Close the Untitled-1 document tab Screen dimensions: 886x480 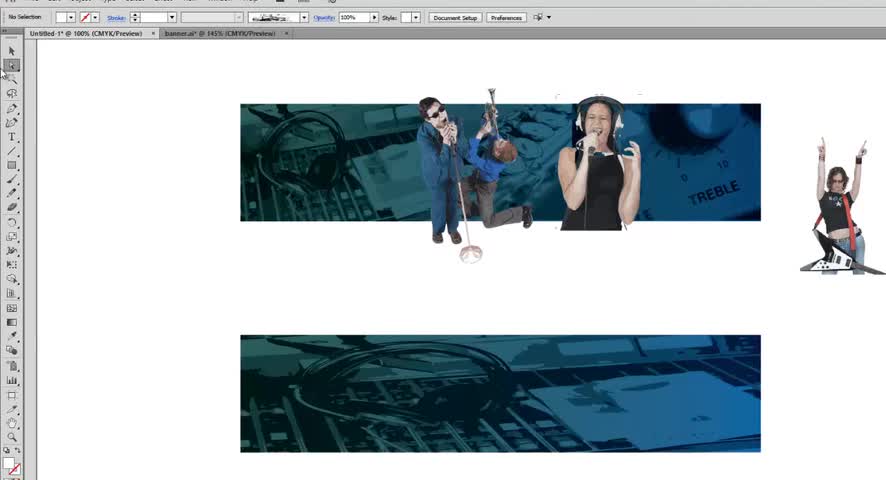(x=153, y=34)
